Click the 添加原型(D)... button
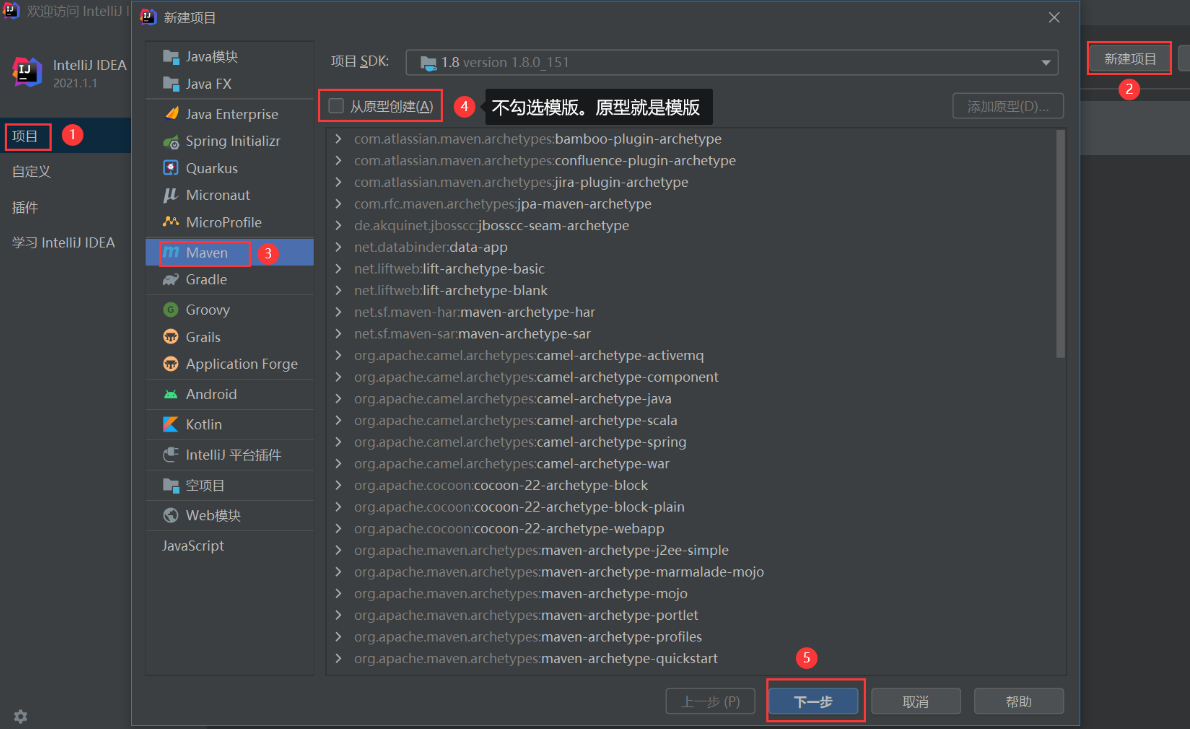This screenshot has height=729, width=1190. 1008,106
